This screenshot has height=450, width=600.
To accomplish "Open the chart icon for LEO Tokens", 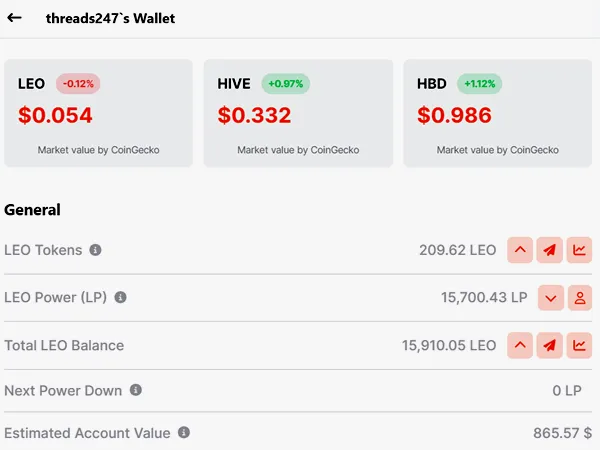I will pos(579,250).
